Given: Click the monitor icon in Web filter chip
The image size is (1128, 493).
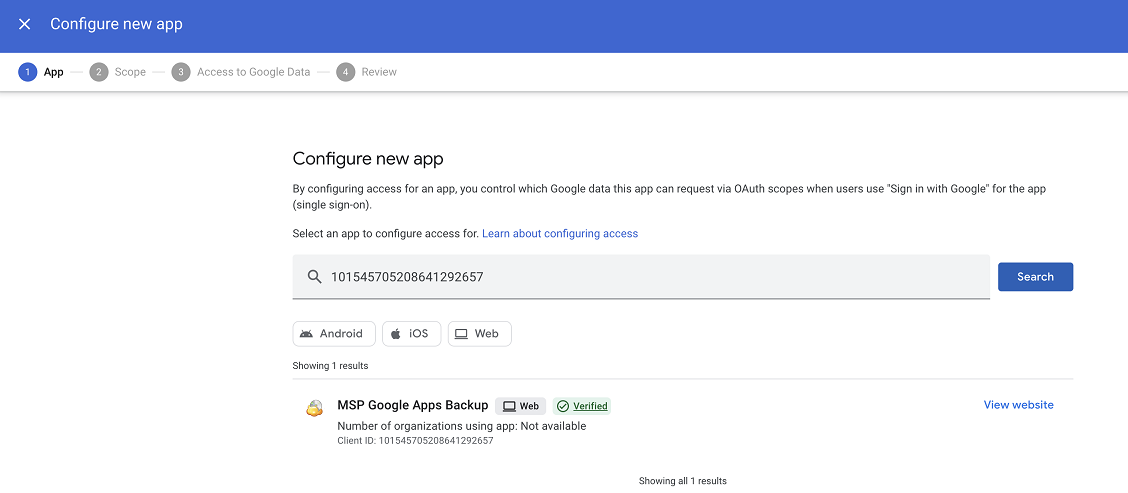Looking at the screenshot, I should (461, 334).
